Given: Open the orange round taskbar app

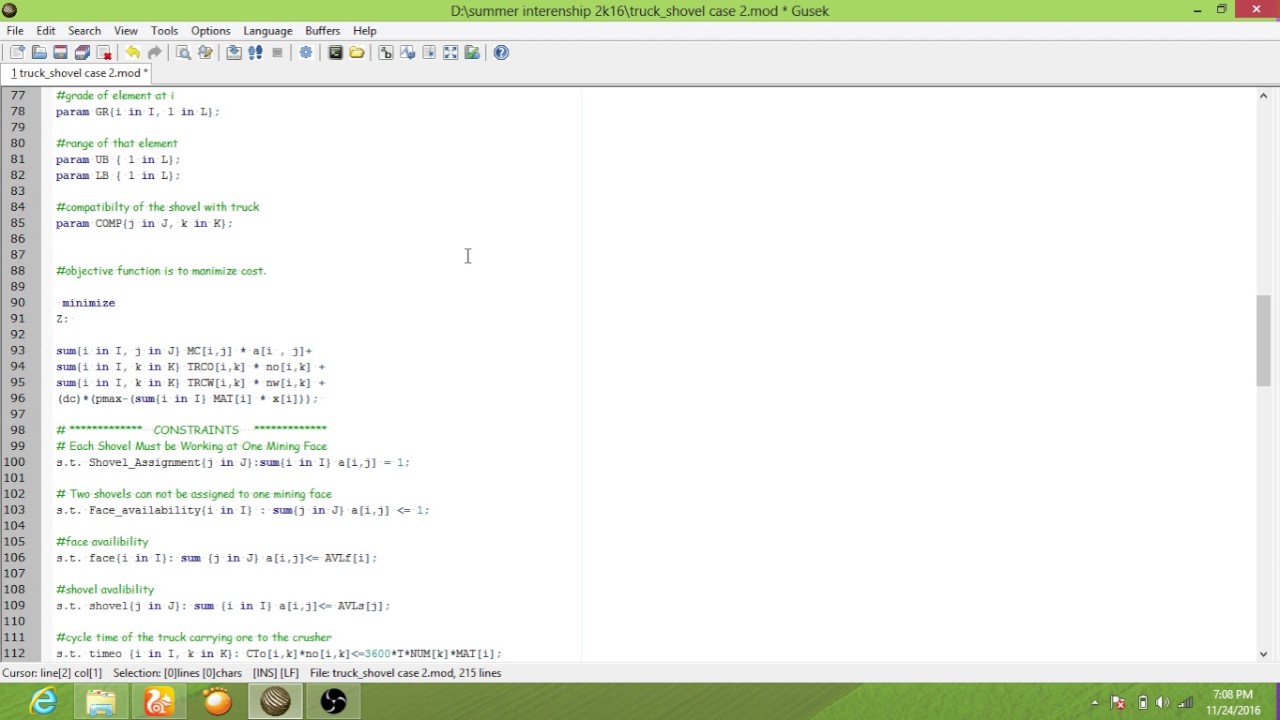Looking at the screenshot, I should coord(217,702).
